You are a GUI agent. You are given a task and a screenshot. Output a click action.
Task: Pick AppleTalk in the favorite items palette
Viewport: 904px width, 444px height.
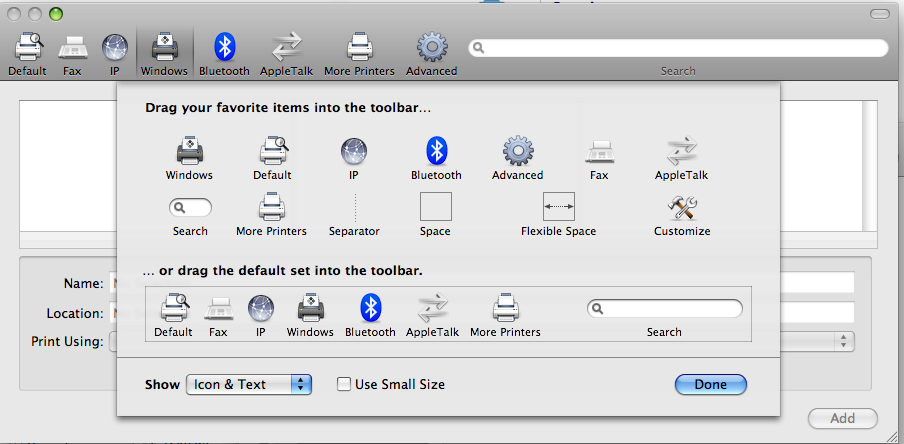click(681, 152)
